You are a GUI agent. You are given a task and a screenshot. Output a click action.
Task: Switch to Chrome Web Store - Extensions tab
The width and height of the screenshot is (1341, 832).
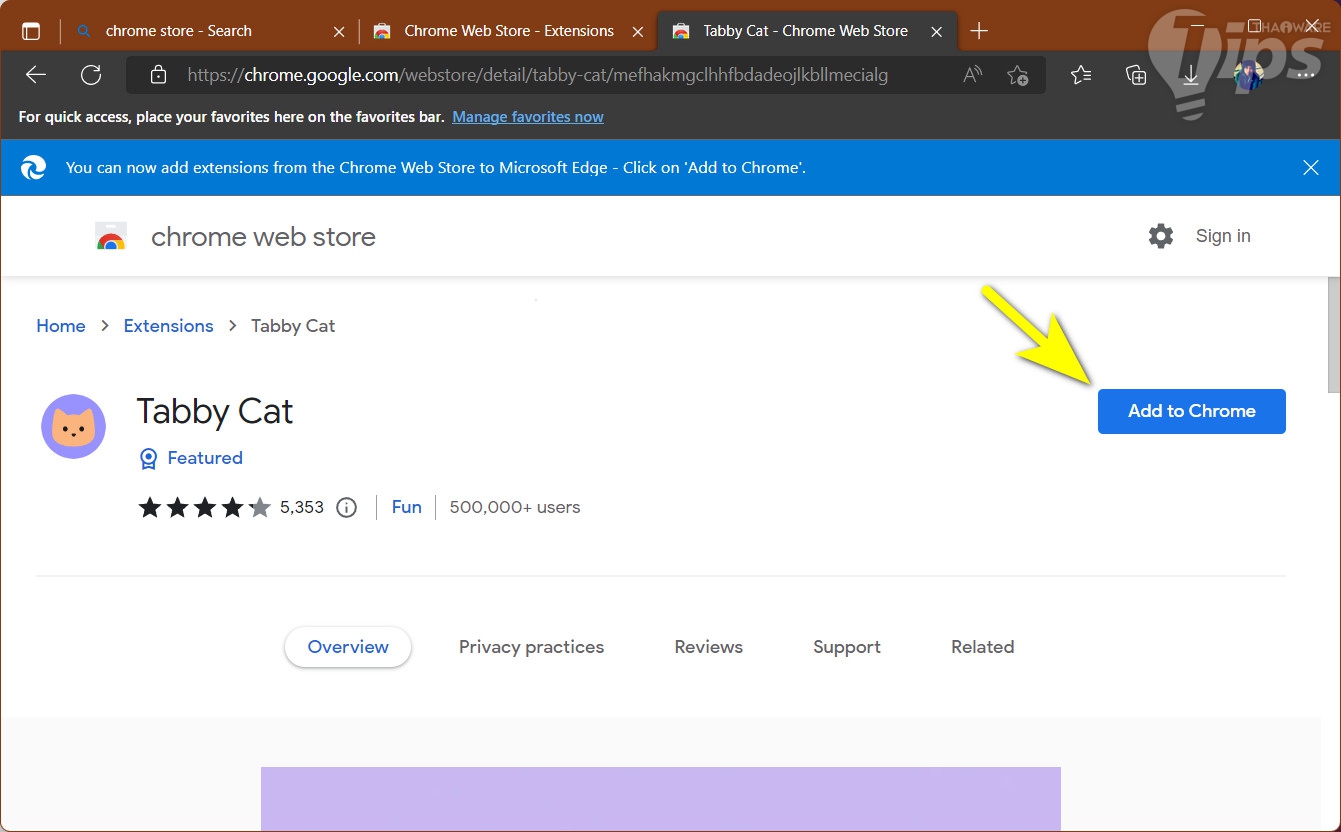[508, 31]
